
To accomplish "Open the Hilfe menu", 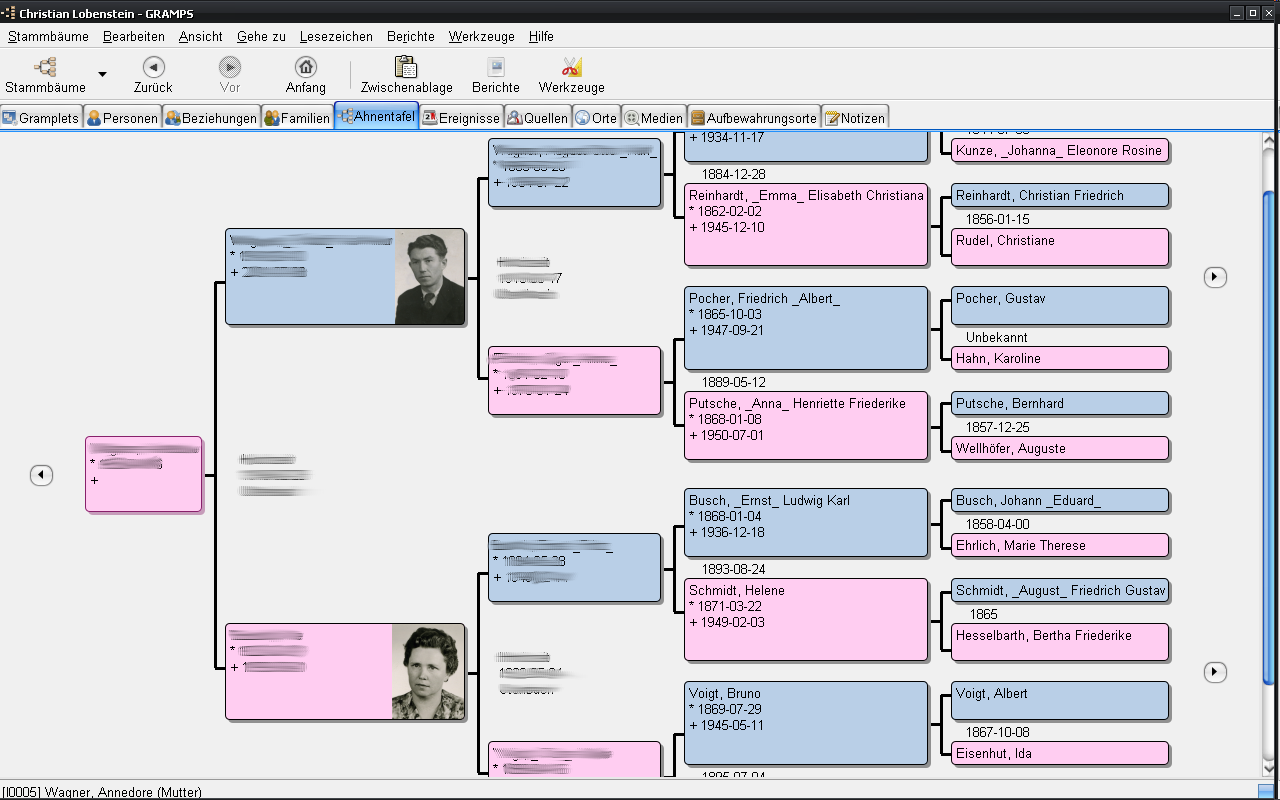I will coord(541,36).
